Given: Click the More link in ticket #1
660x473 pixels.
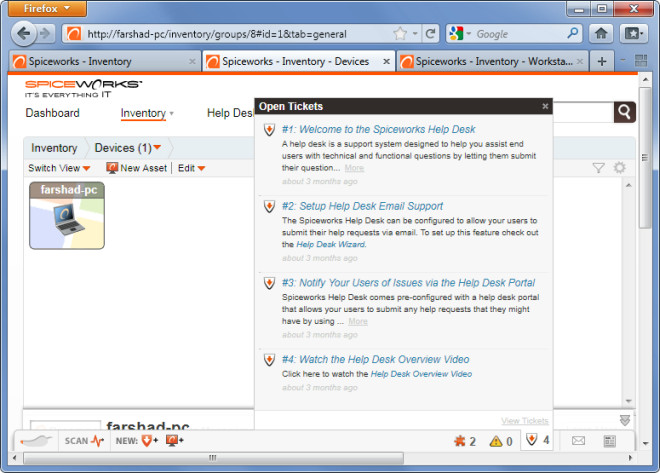Looking at the screenshot, I should [x=354, y=168].
